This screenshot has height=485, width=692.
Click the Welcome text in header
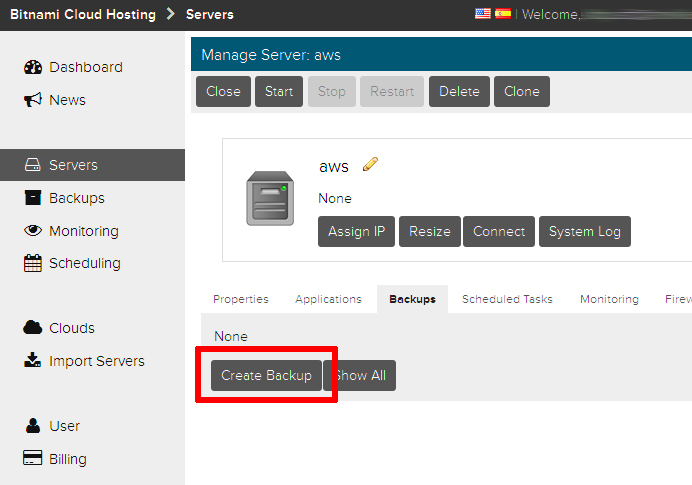(x=550, y=14)
